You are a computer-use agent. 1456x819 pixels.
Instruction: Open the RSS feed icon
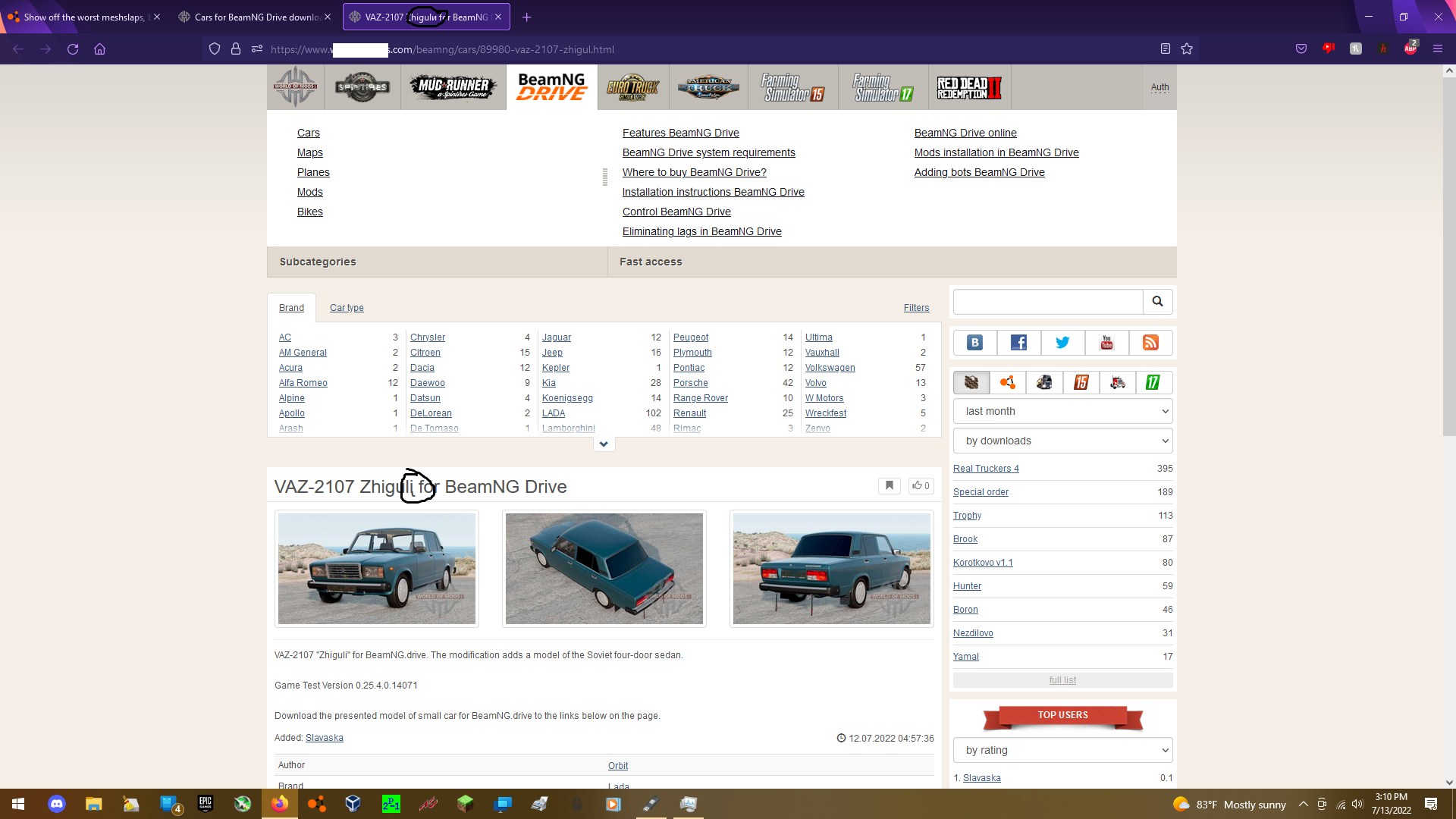1150,343
